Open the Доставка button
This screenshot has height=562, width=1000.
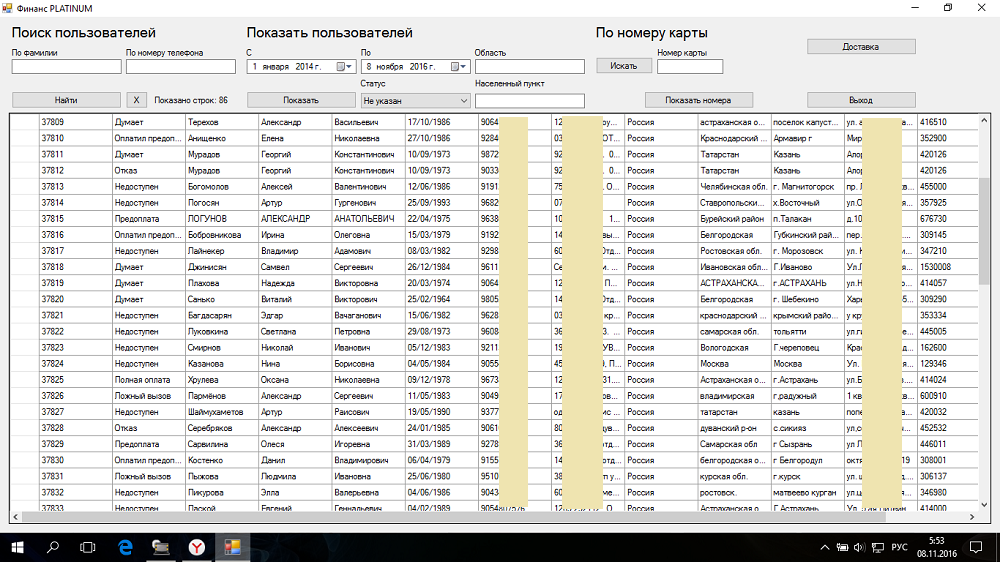click(861, 47)
